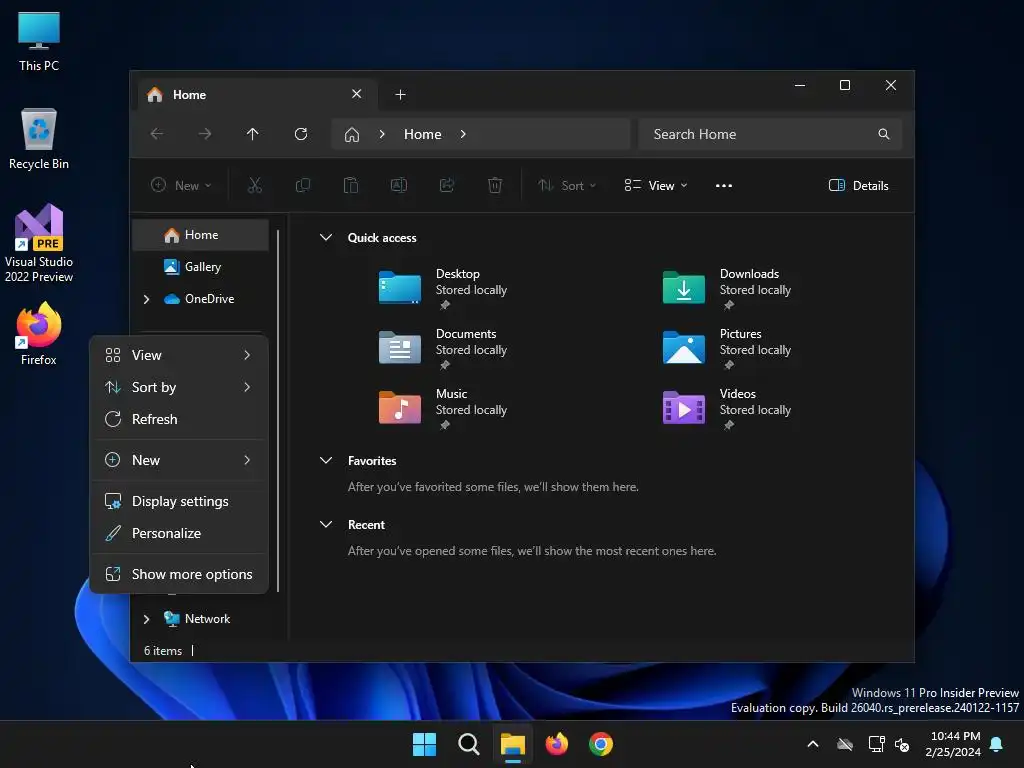Open the Windows Start button
This screenshot has height=768, width=1024.
(424, 744)
